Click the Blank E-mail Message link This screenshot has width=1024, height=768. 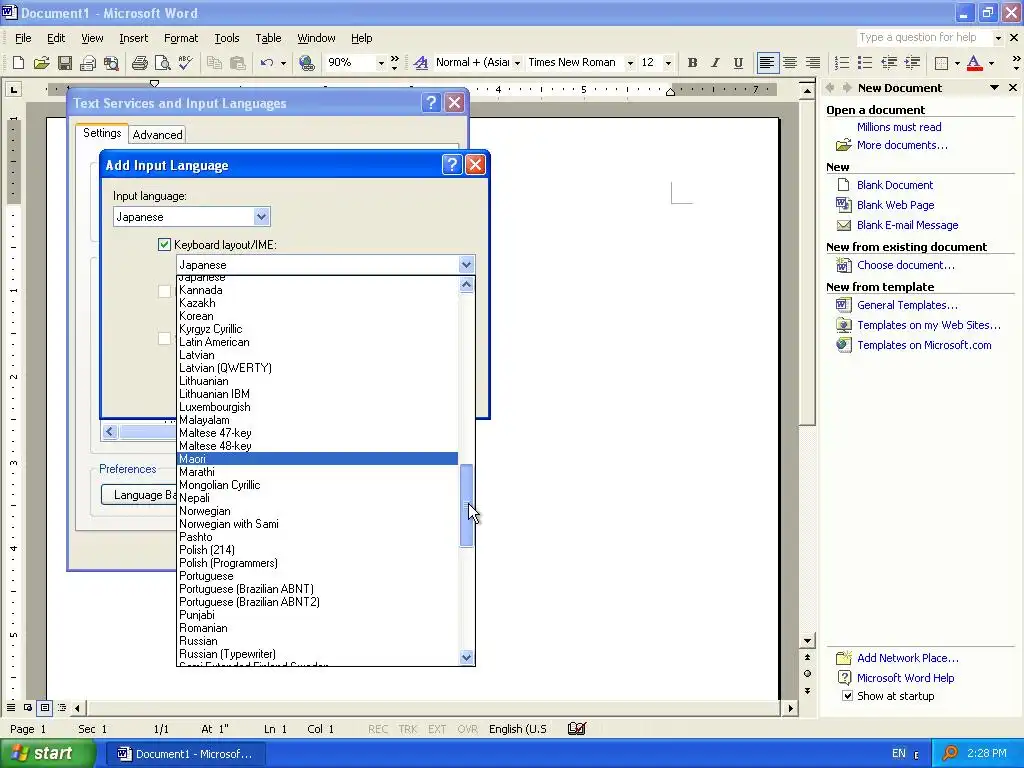click(x=907, y=225)
